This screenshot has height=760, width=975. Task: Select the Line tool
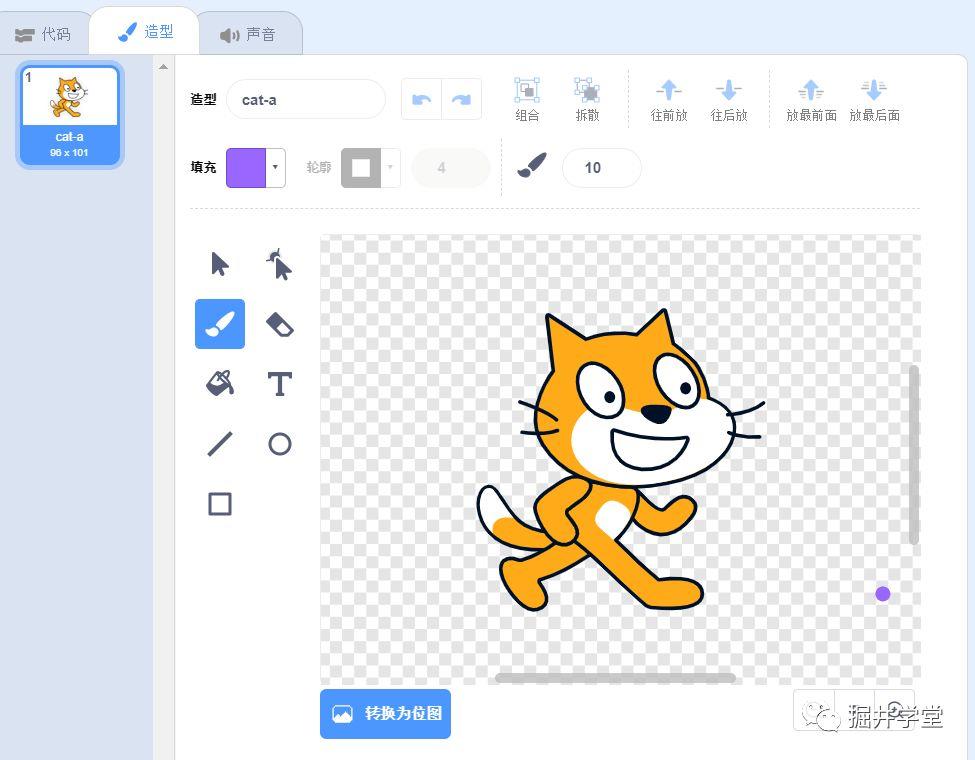pos(219,444)
